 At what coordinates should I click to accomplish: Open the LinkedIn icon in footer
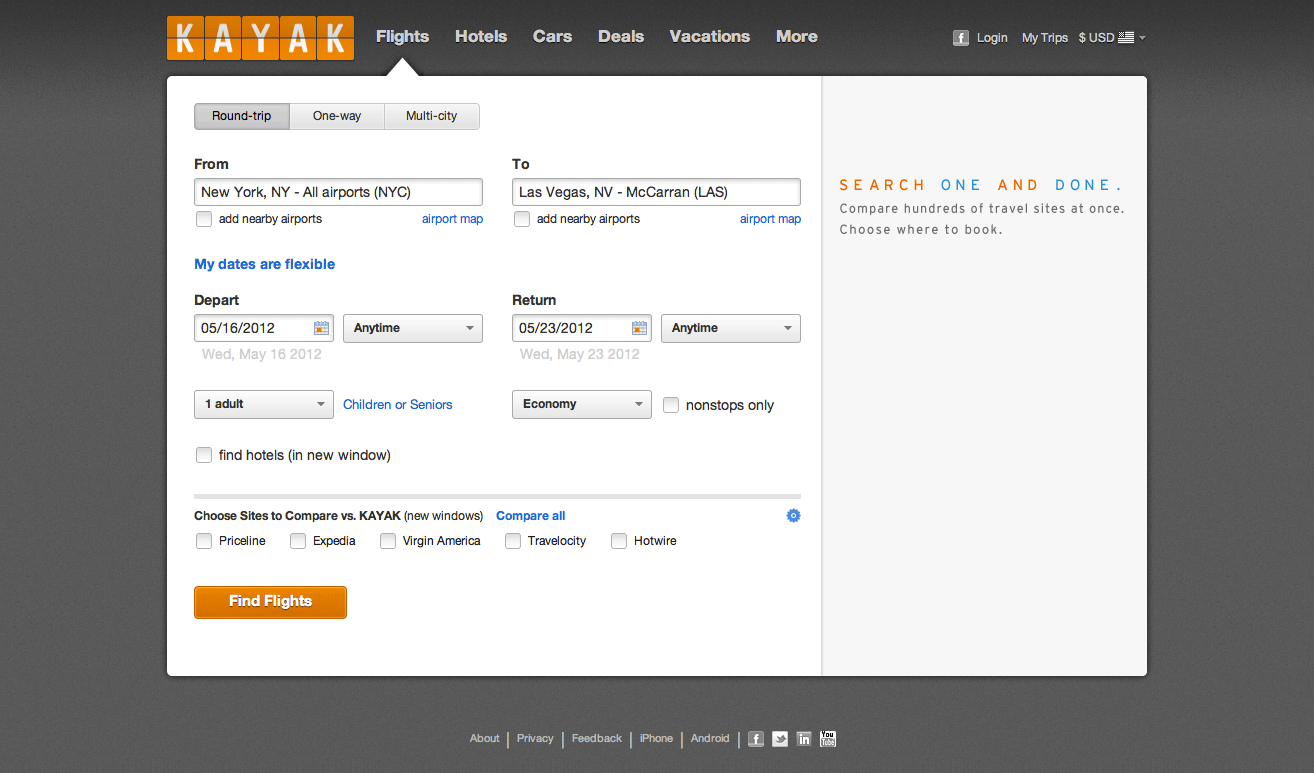(x=804, y=739)
